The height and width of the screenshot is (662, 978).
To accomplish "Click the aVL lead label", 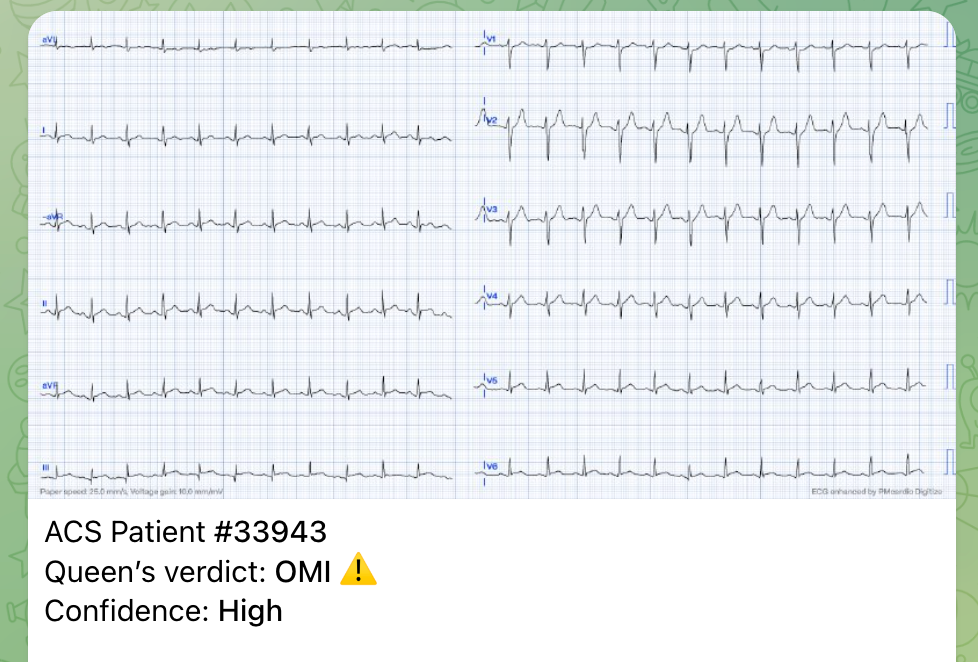I will [49, 40].
